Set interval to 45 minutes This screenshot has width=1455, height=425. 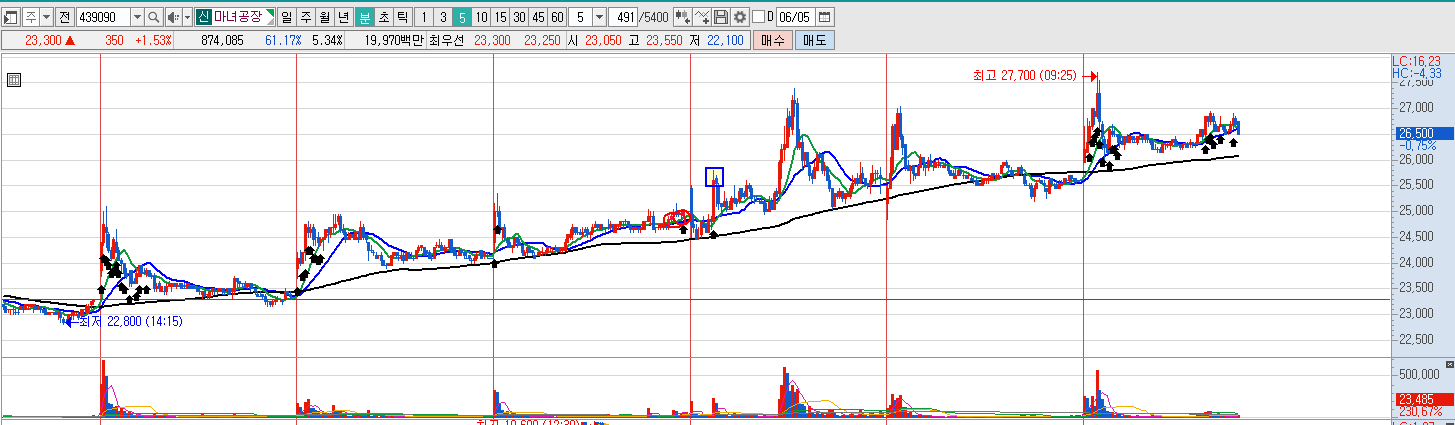[x=539, y=17]
